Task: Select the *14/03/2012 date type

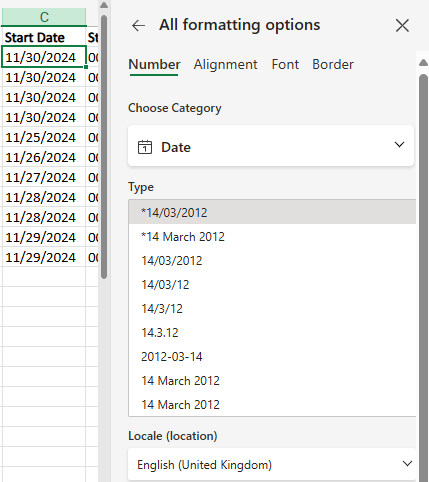Action: pyautogui.click(x=272, y=212)
